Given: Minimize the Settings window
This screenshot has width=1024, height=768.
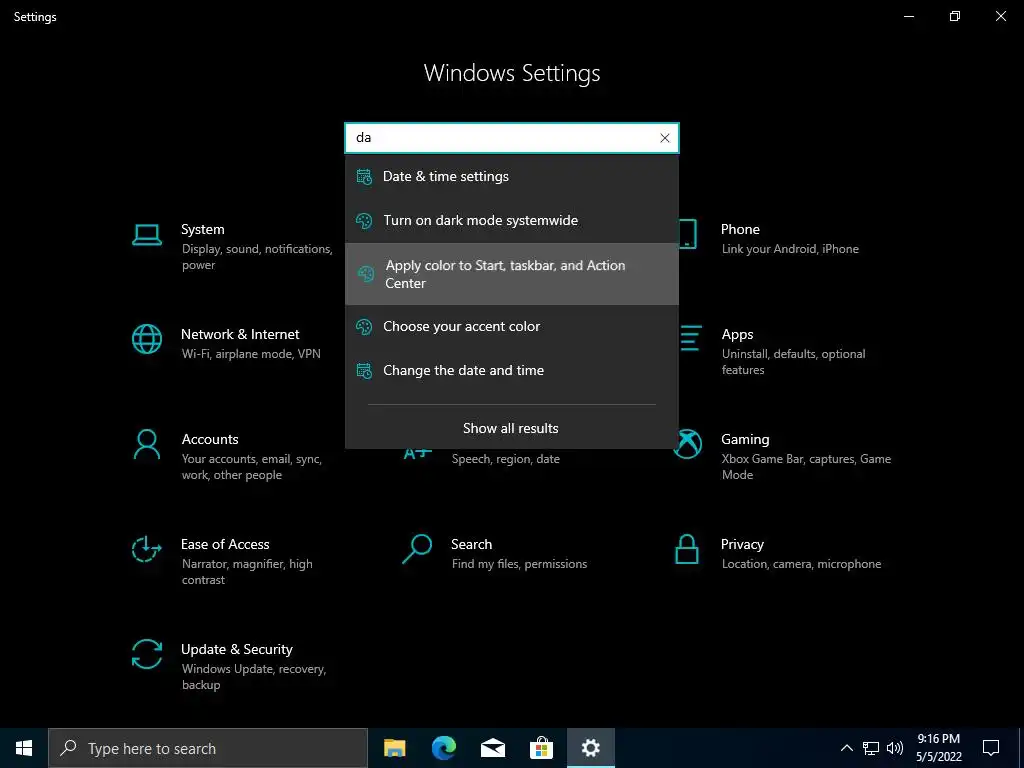Looking at the screenshot, I should (908, 16).
